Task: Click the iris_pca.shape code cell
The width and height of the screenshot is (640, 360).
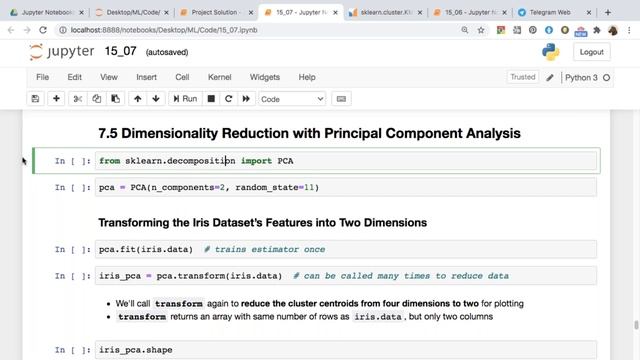Action: tap(346, 350)
